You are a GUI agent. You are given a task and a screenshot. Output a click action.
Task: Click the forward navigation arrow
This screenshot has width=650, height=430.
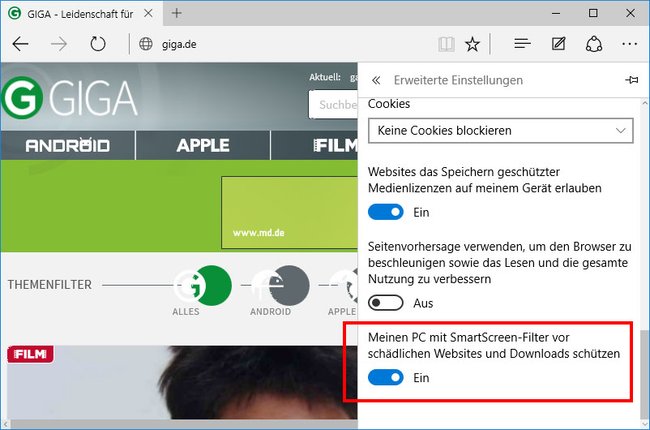coord(59,44)
